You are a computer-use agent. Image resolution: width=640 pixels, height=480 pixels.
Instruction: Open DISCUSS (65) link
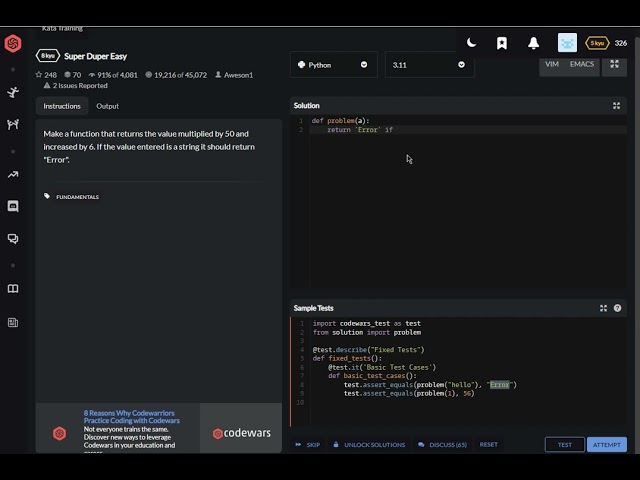[443, 444]
